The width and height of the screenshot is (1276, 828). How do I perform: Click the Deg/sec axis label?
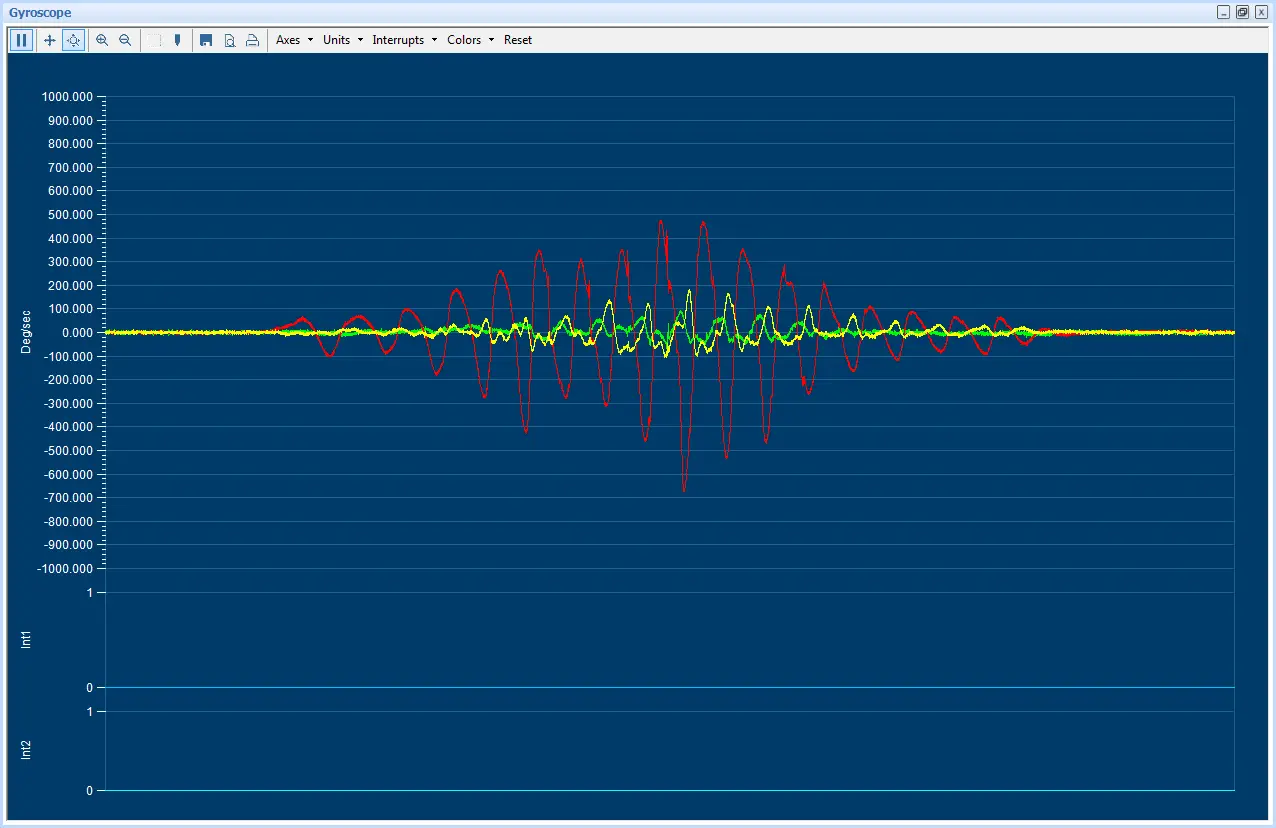(27, 331)
